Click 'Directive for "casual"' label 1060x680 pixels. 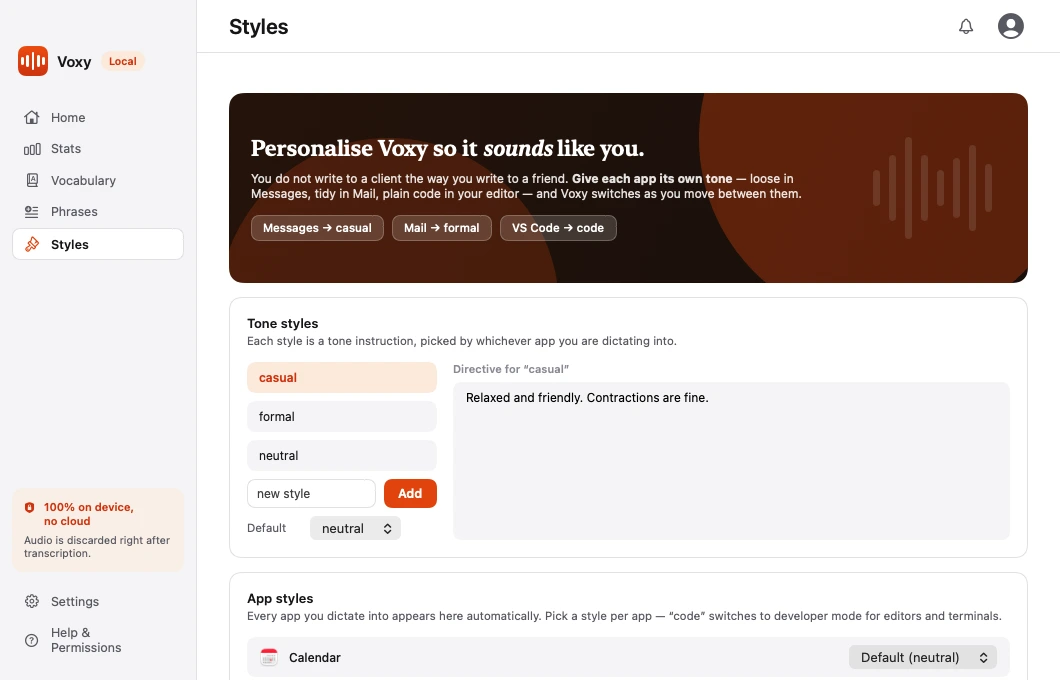pyautogui.click(x=511, y=369)
